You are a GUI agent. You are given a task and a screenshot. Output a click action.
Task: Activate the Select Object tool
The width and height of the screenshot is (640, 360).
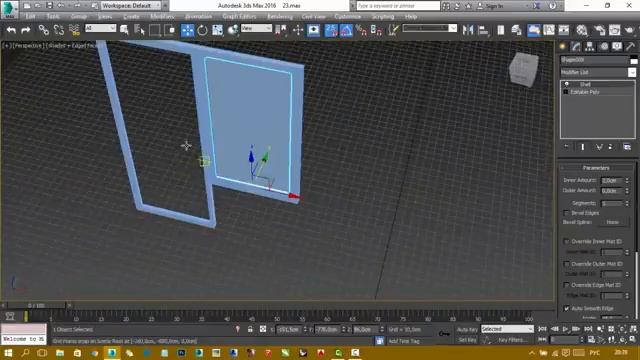pos(124,30)
